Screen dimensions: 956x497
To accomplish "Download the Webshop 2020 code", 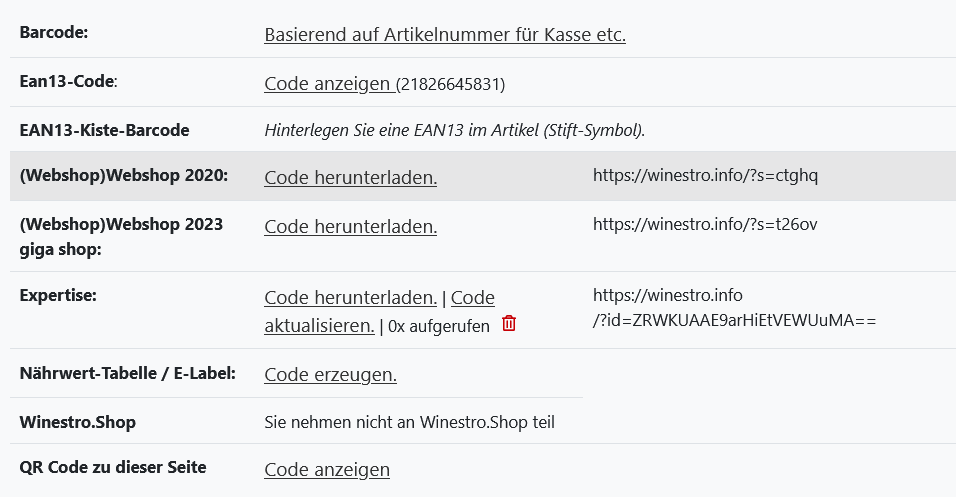I will point(350,177).
